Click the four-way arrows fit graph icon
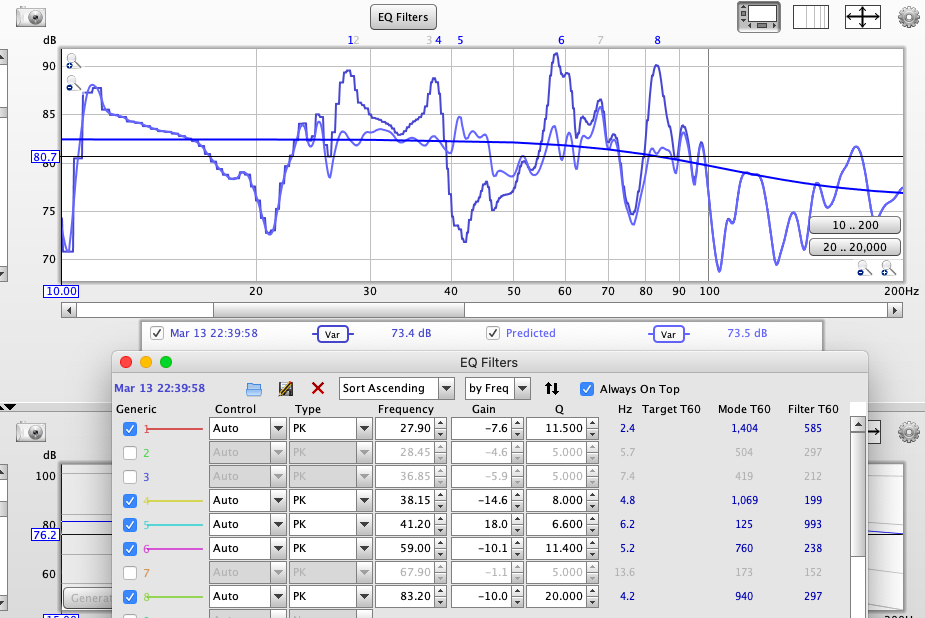This screenshot has width=925, height=618. click(x=862, y=17)
